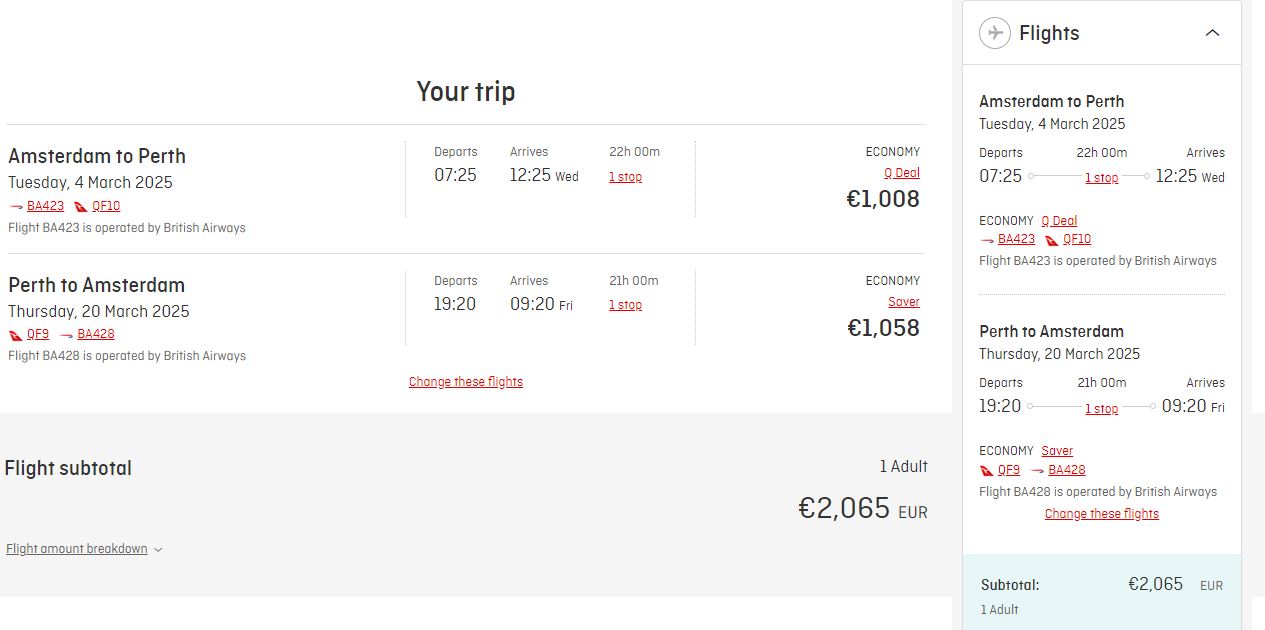Open QF9 flight details in trip list
This screenshot has width=1265, height=630.
pyautogui.click(x=38, y=334)
